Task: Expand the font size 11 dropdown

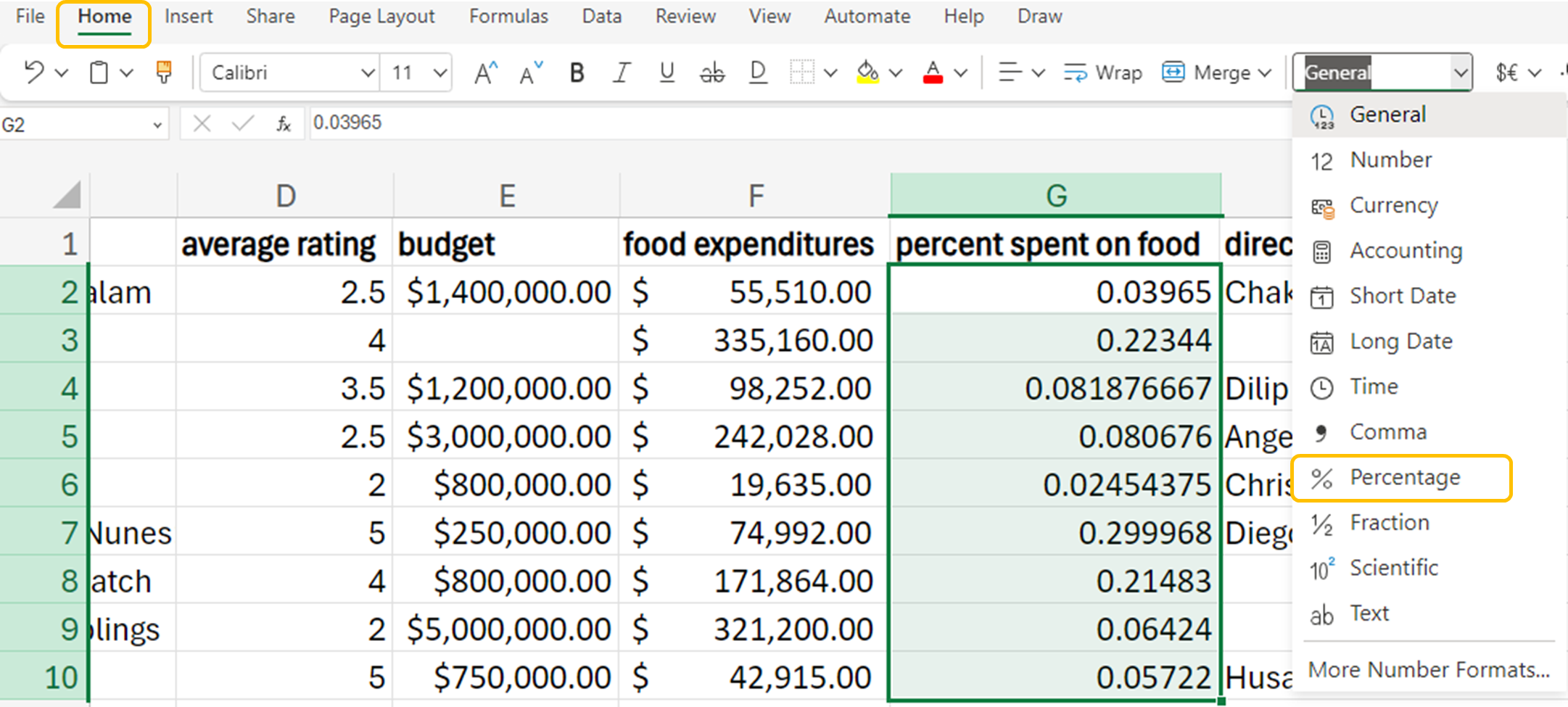Action: tap(440, 73)
